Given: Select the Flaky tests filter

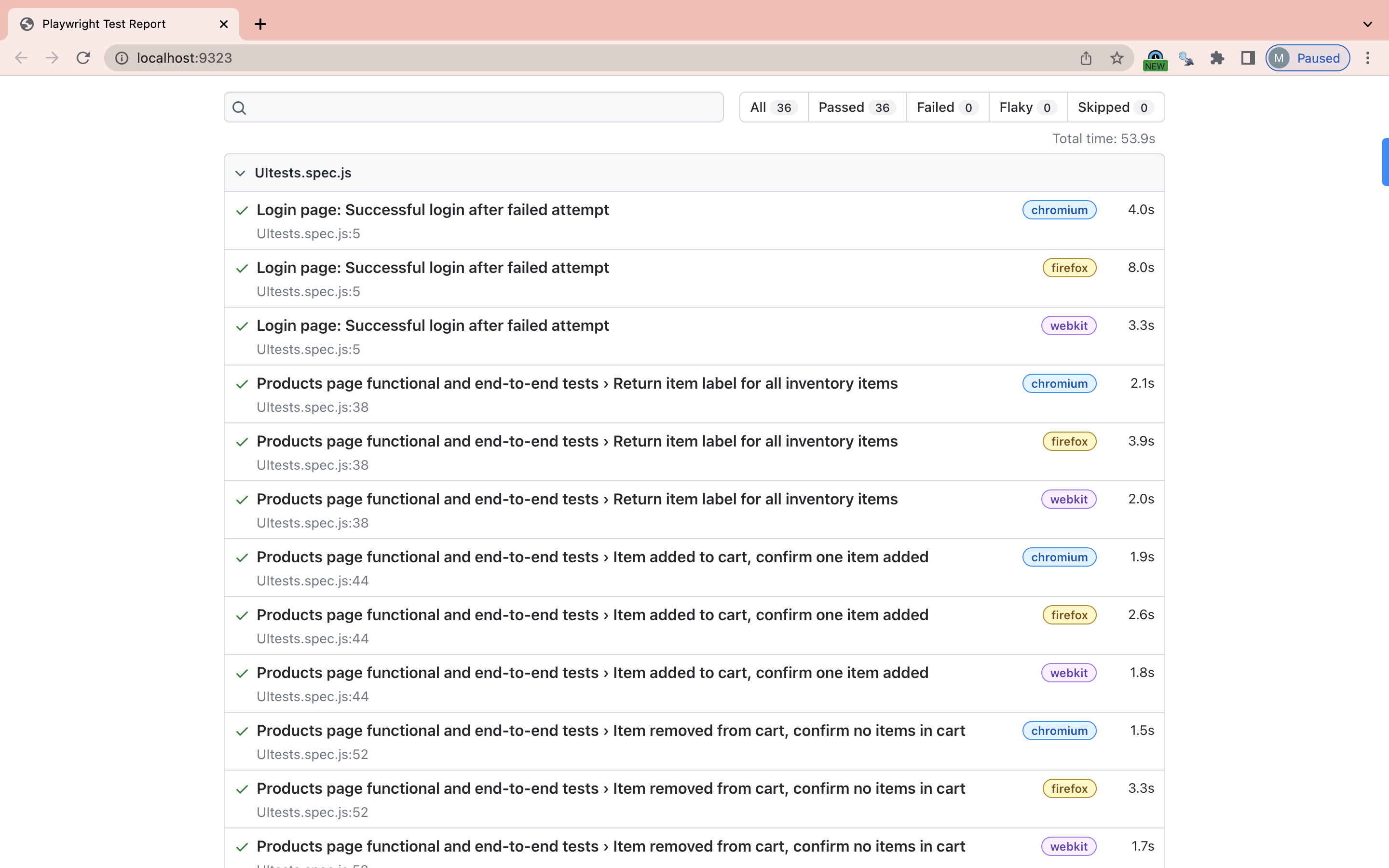Looking at the screenshot, I should pos(1027,108).
